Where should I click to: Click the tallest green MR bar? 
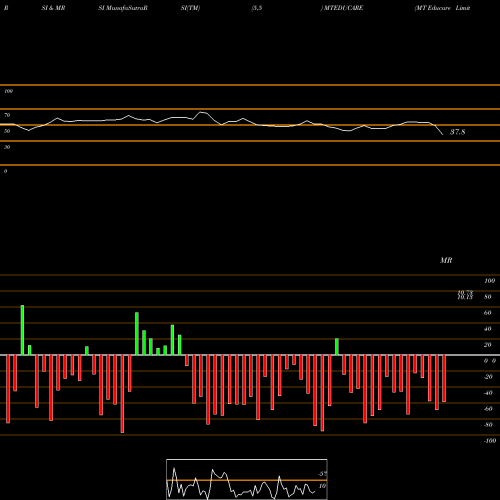point(22,330)
